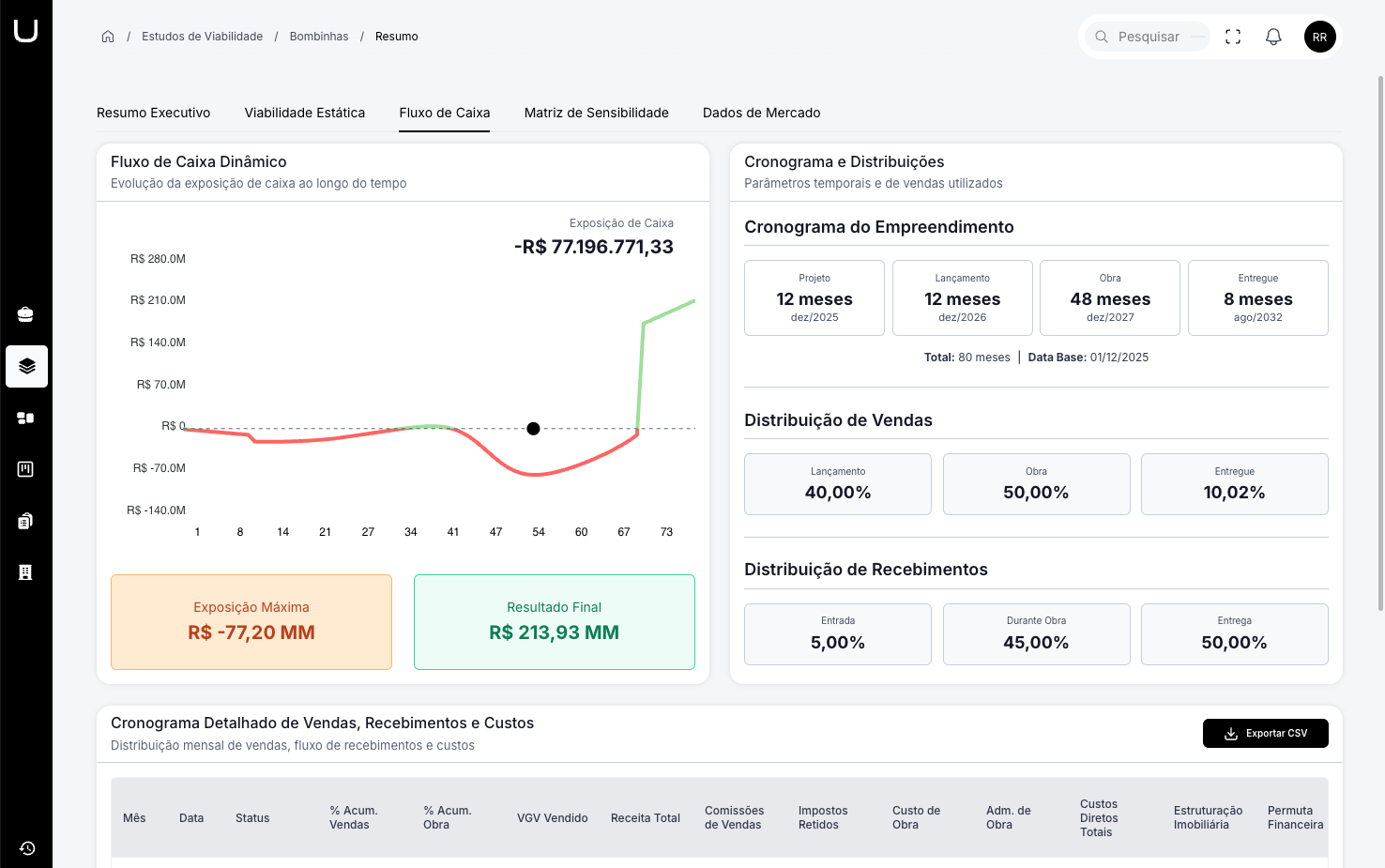Switch to the Resumo Executivo tab
Screen dimensions: 1385x868
[x=153, y=113]
